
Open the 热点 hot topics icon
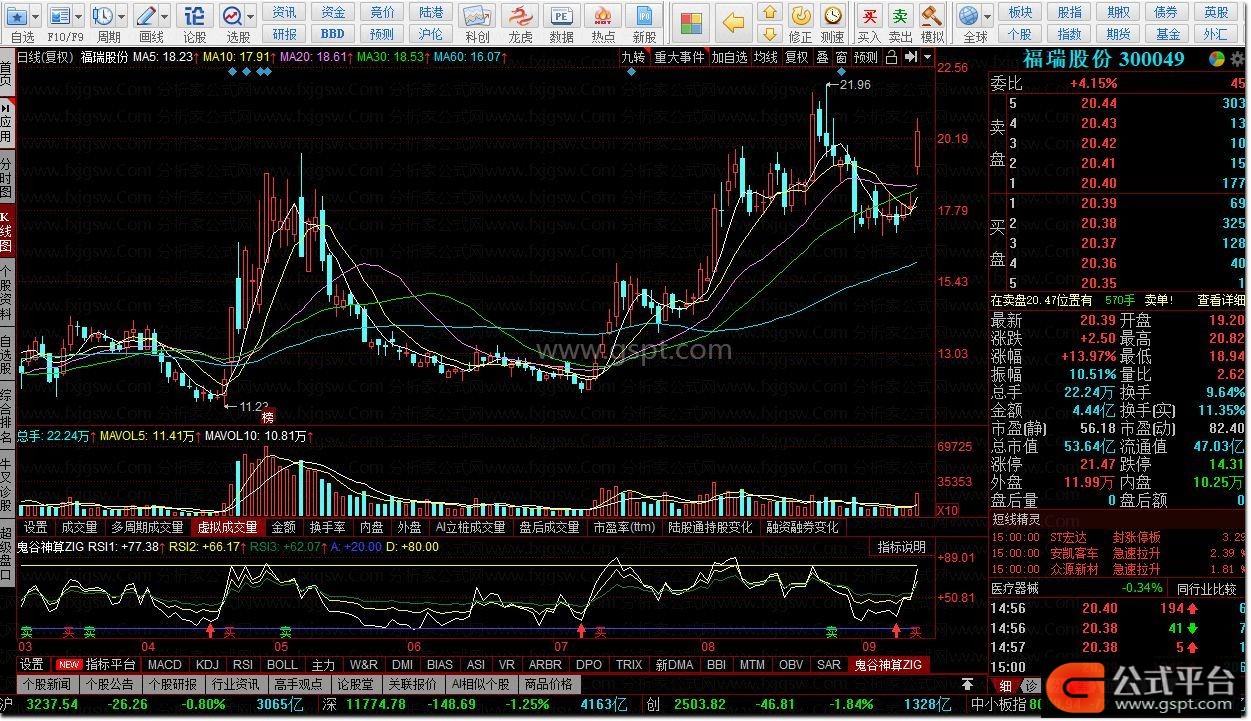pyautogui.click(x=603, y=16)
